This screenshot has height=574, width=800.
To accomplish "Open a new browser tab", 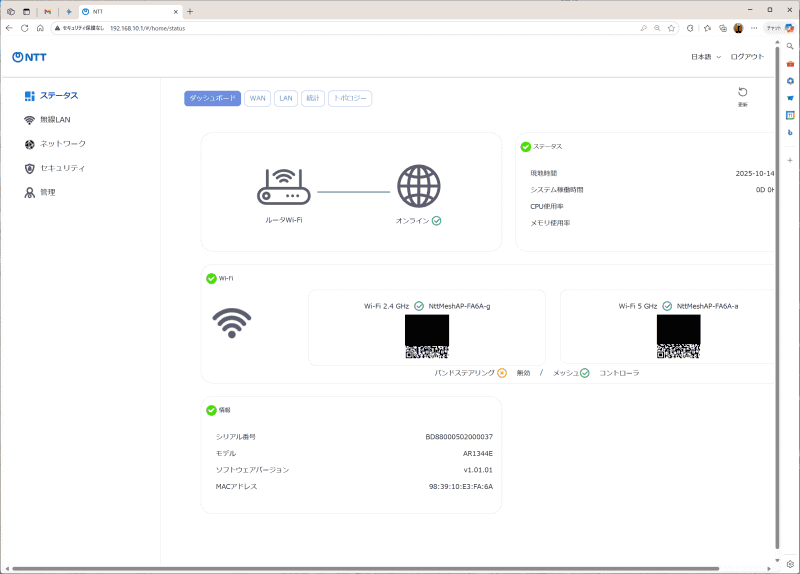I will click(x=190, y=11).
